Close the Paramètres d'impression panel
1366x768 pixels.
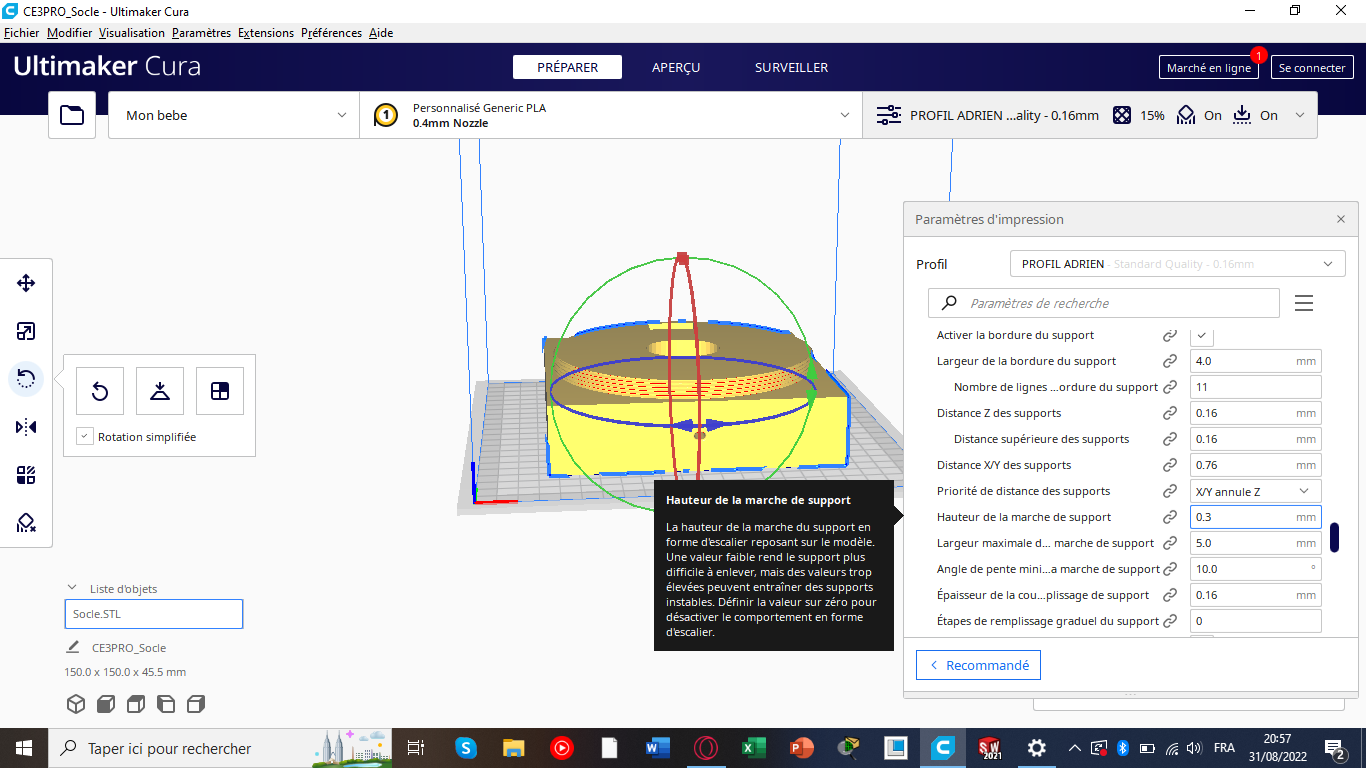[x=1341, y=219]
